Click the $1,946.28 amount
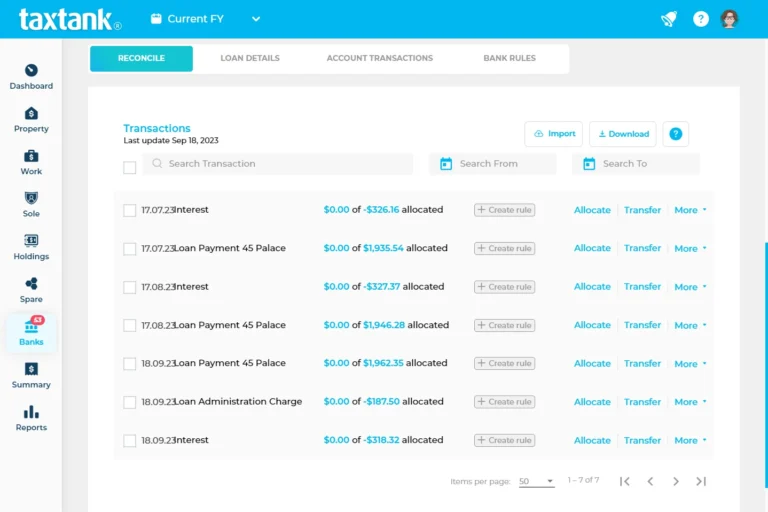The width and height of the screenshot is (768, 512). (384, 325)
